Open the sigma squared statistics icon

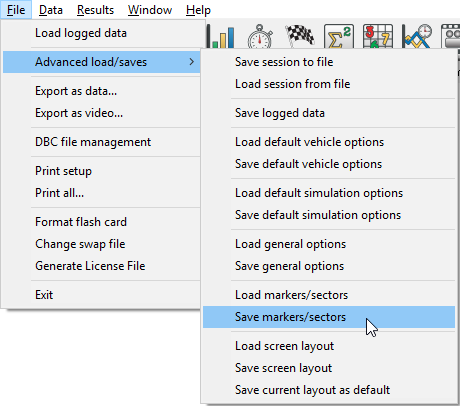[339, 36]
